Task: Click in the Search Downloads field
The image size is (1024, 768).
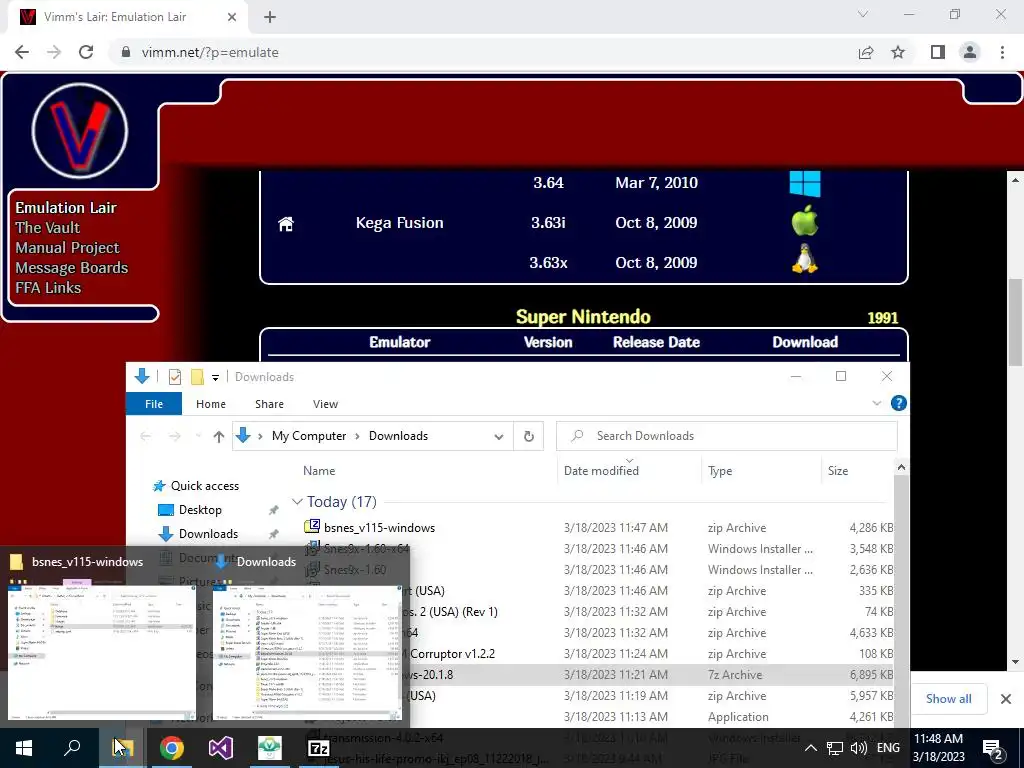Action: (726, 436)
